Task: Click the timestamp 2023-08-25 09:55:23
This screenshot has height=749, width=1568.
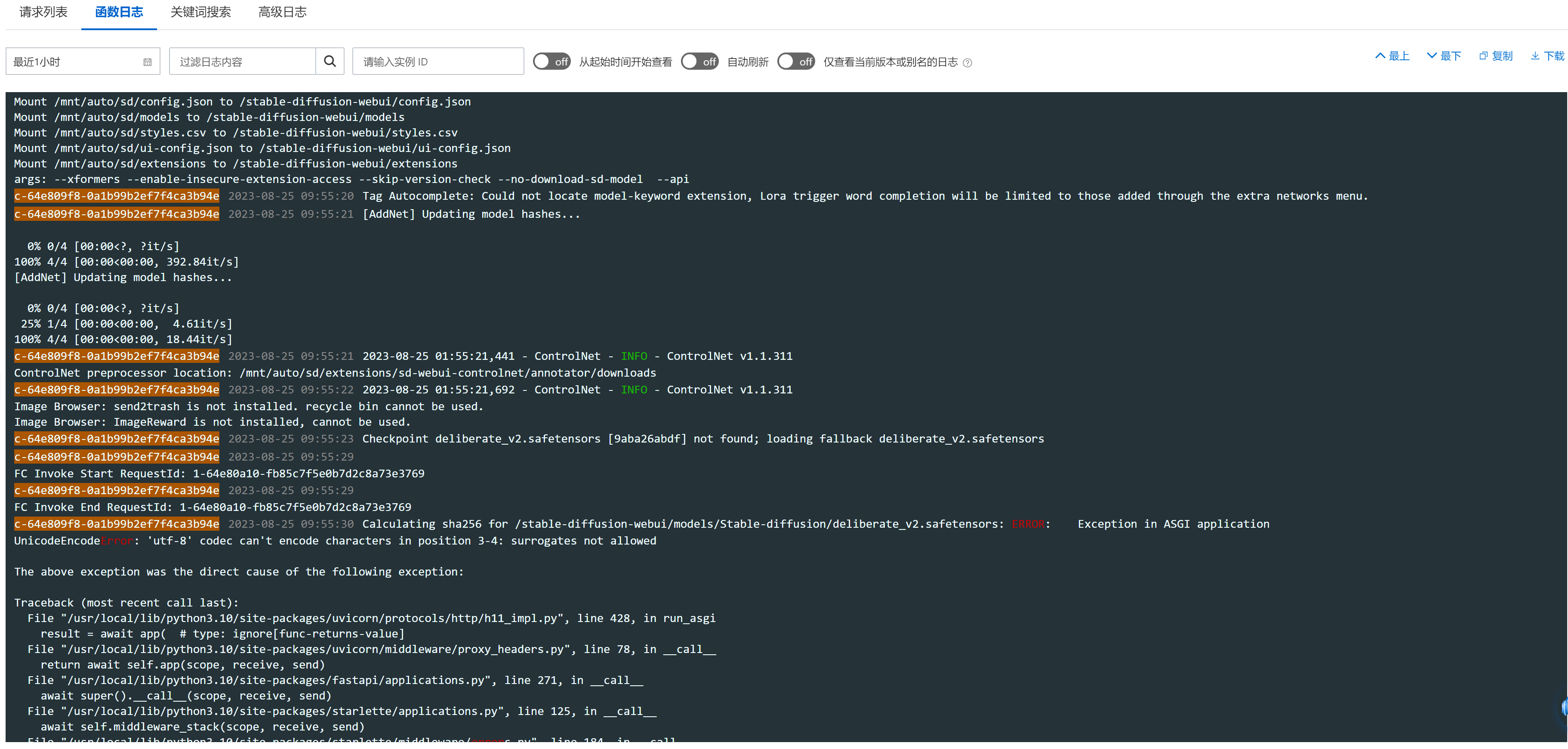Action: (x=290, y=439)
